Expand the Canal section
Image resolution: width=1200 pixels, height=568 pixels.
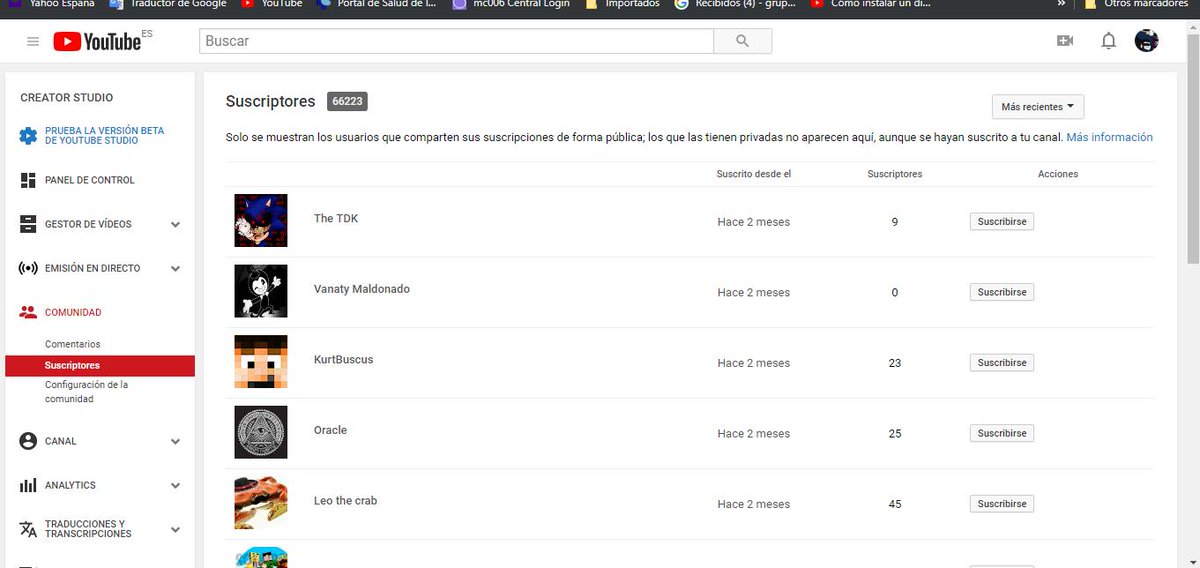(x=175, y=441)
